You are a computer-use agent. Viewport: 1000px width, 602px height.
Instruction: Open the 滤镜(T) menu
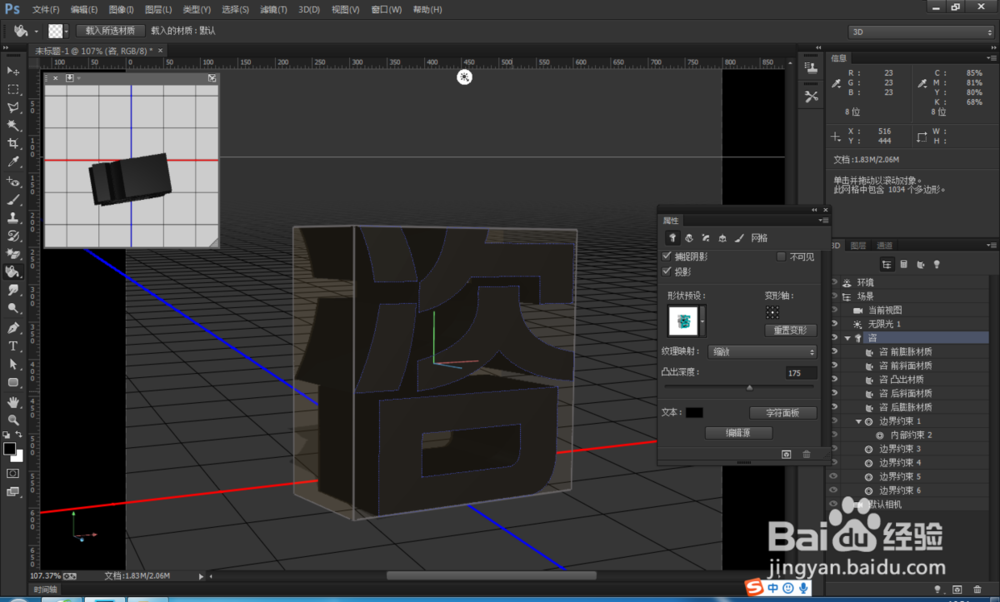(x=272, y=9)
